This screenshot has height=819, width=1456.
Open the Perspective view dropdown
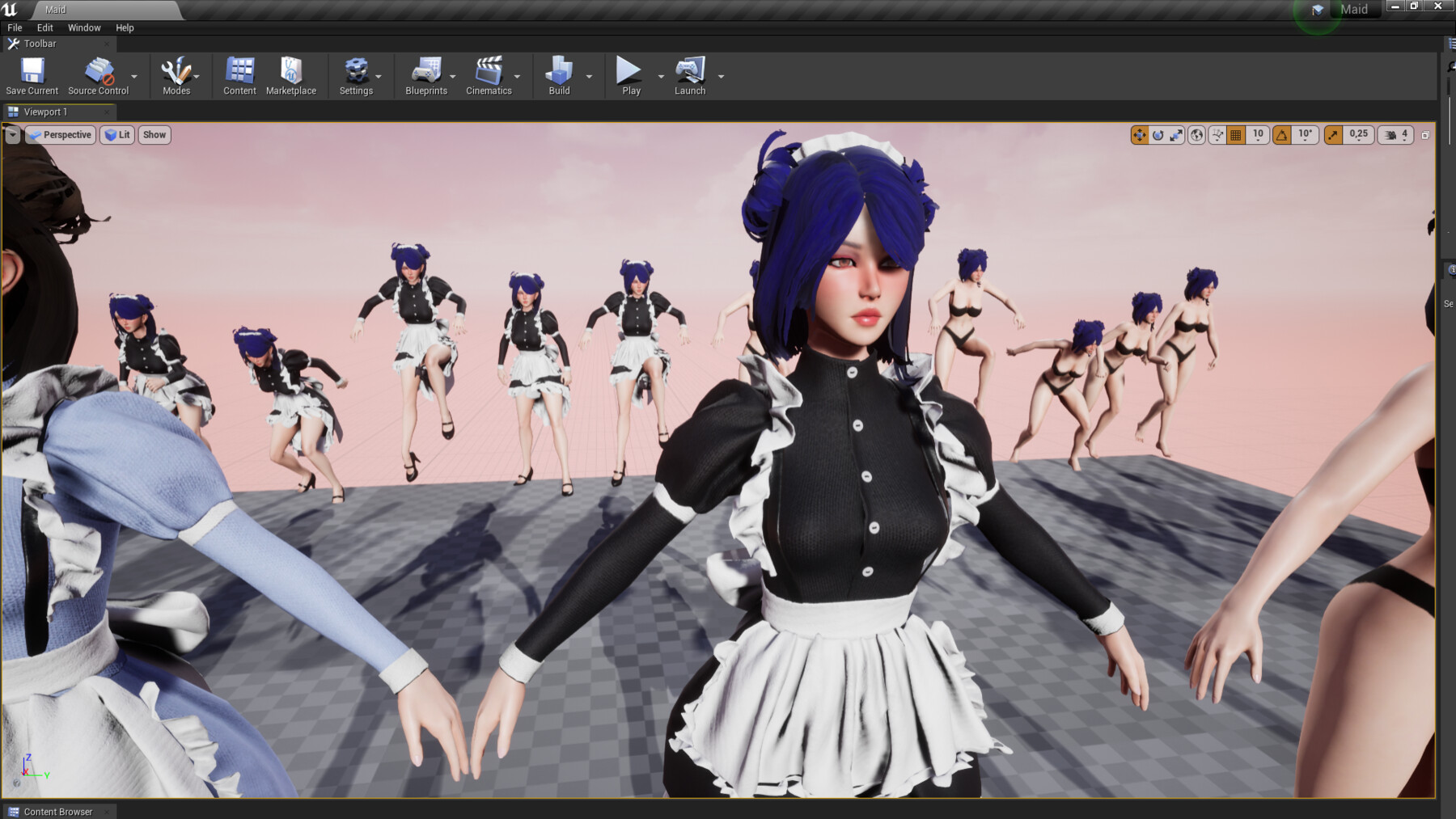click(60, 135)
